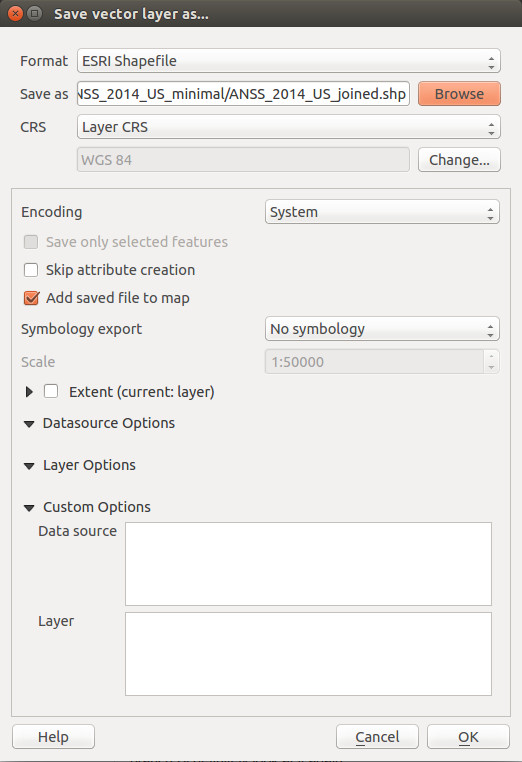Open the CRS dropdown set to Layer CRS
Viewport: 522px width, 762px height.
tap(289, 127)
